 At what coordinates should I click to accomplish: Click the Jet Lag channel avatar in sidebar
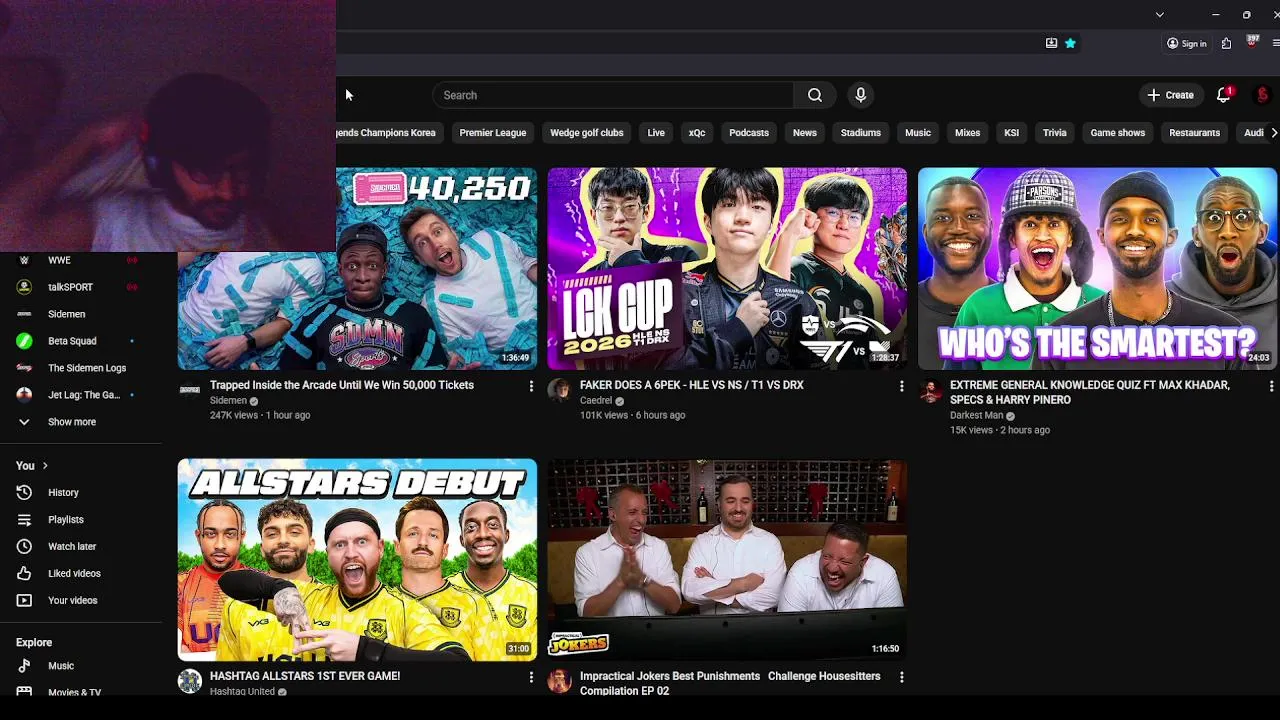(x=24, y=395)
